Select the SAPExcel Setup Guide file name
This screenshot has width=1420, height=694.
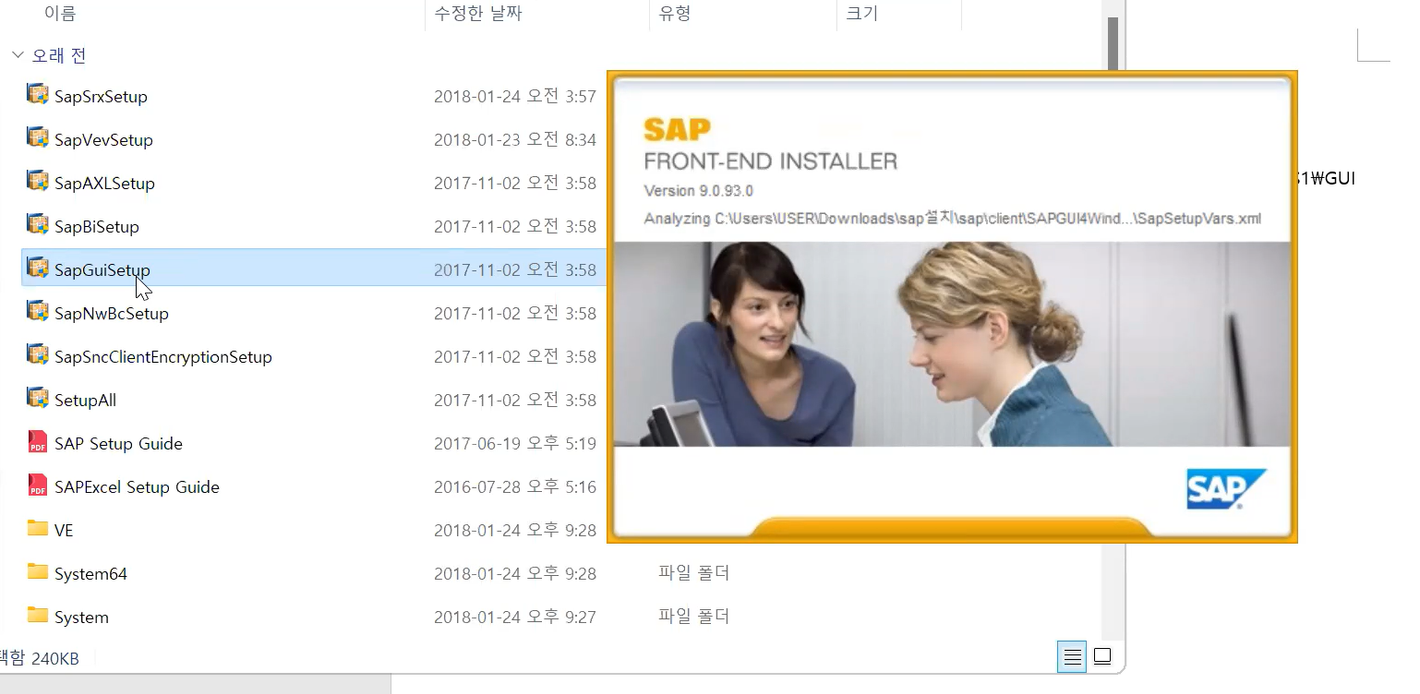click(x=137, y=487)
